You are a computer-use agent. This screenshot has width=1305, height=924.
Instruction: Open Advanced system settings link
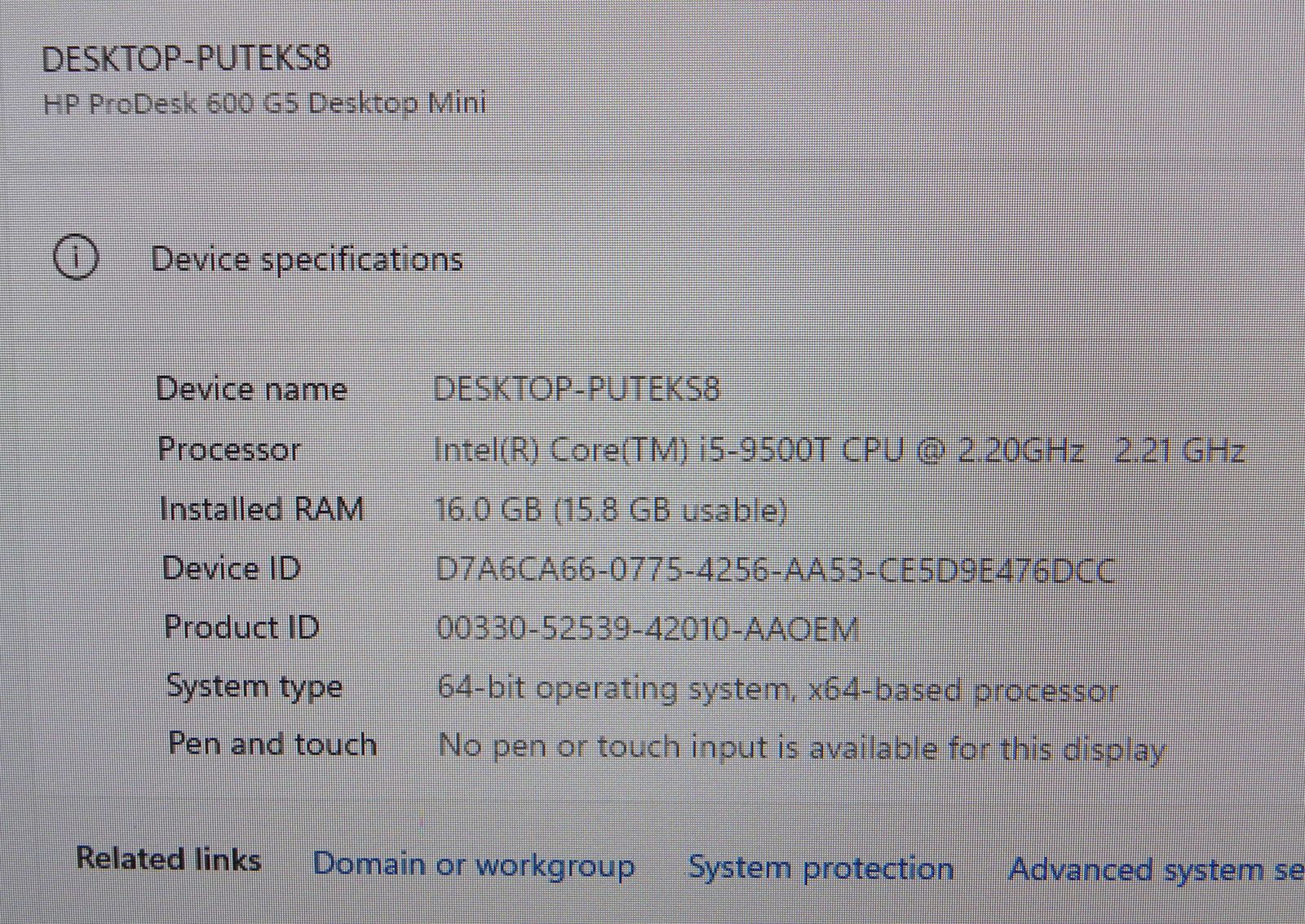click(1155, 869)
